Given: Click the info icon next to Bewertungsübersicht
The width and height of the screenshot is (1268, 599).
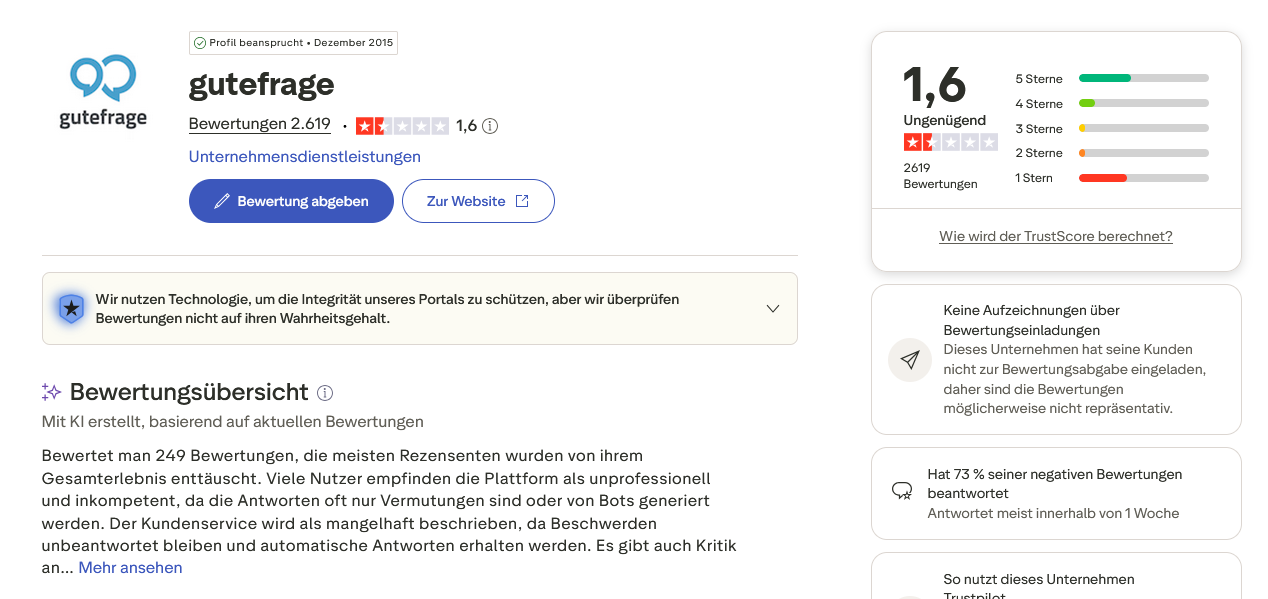Looking at the screenshot, I should point(325,393).
